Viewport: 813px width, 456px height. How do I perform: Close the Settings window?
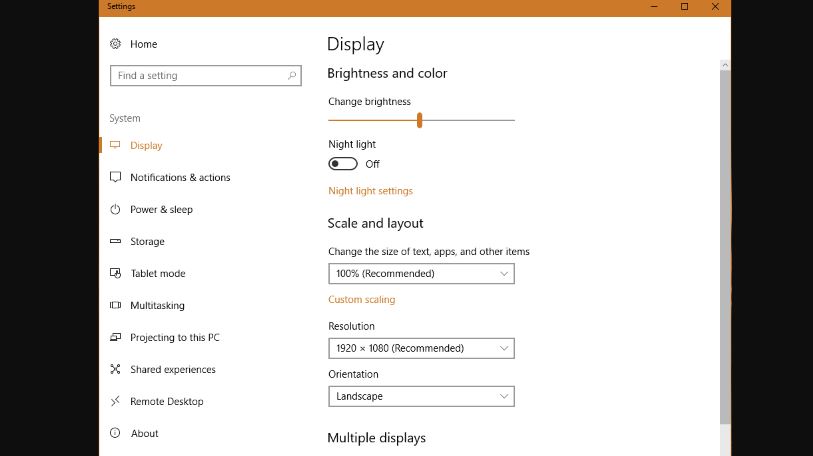click(715, 7)
